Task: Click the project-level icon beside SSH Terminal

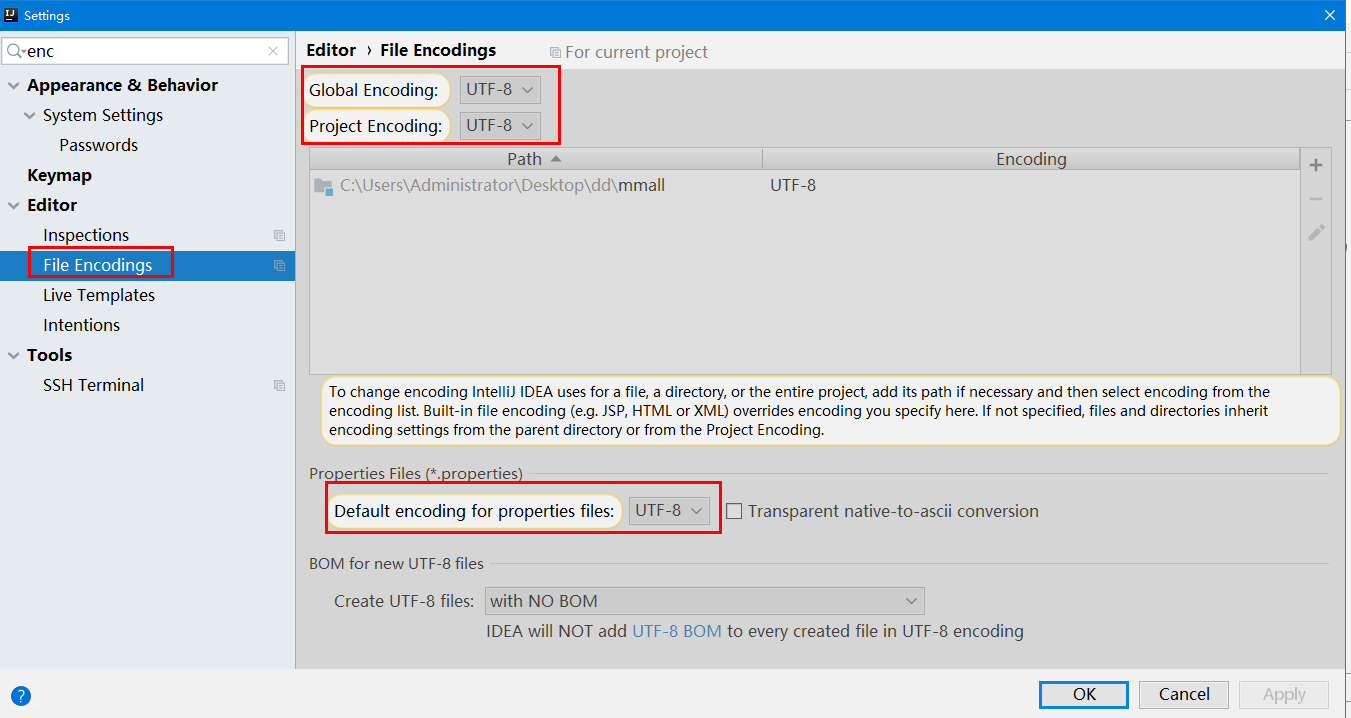Action: point(279,386)
